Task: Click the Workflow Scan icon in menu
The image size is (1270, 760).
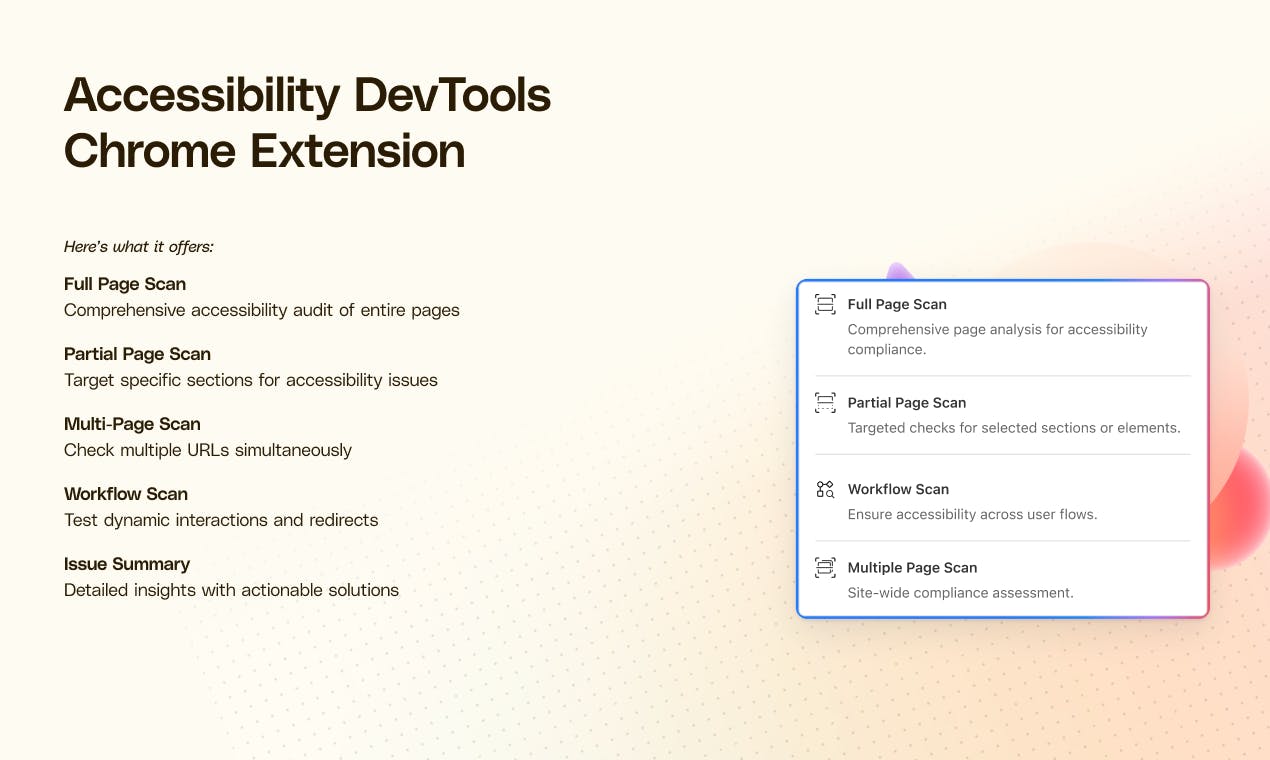Action: pos(825,489)
